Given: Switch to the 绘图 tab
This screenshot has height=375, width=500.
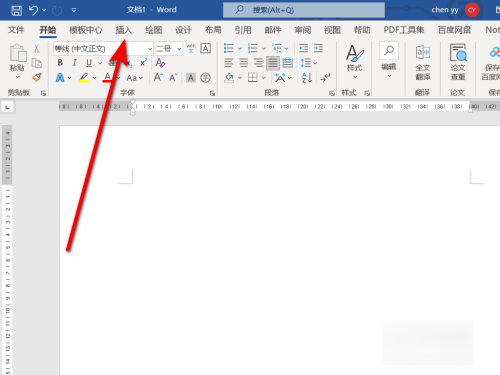Looking at the screenshot, I should [x=153, y=30].
